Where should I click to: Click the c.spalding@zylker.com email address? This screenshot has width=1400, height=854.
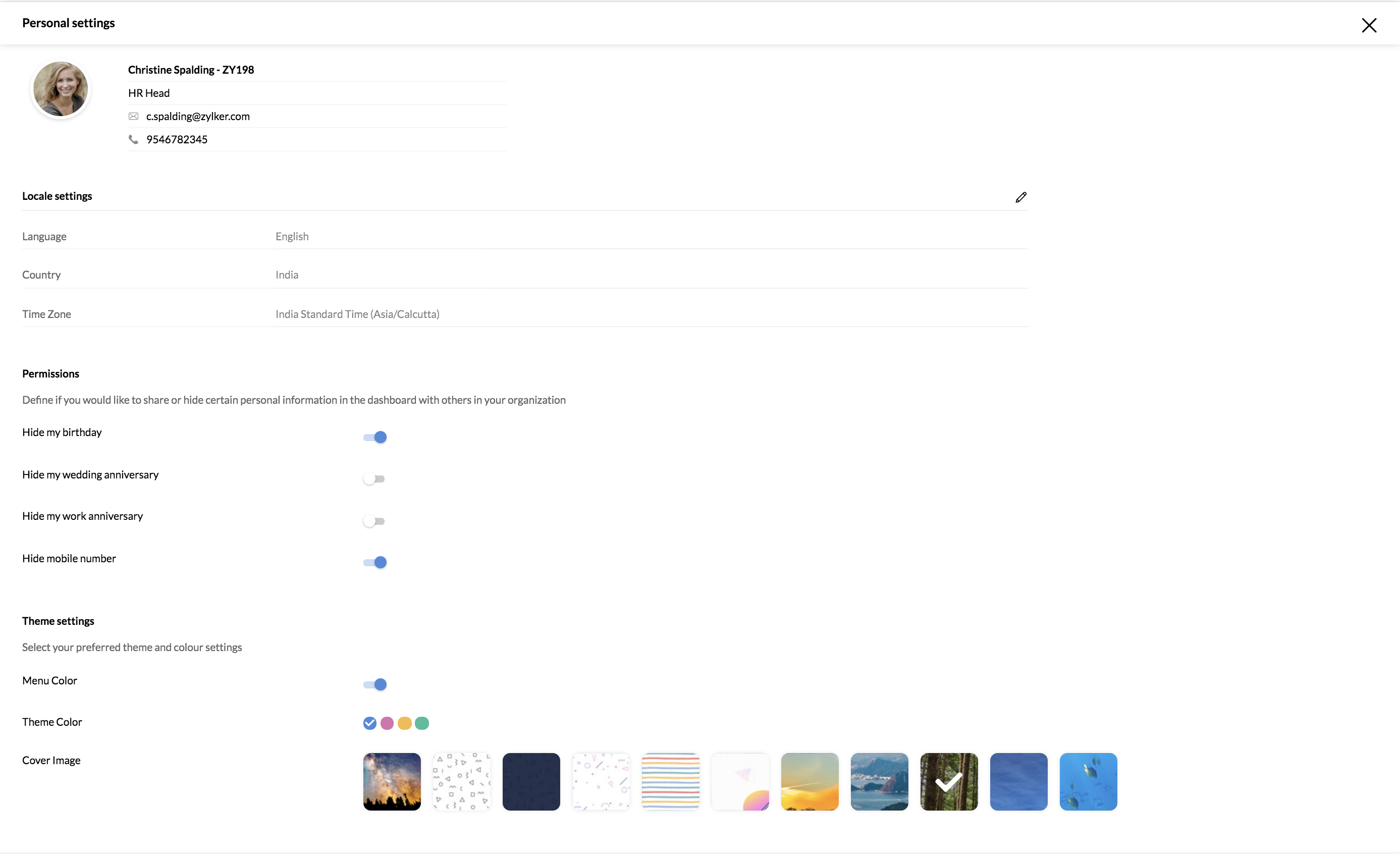[x=198, y=117]
